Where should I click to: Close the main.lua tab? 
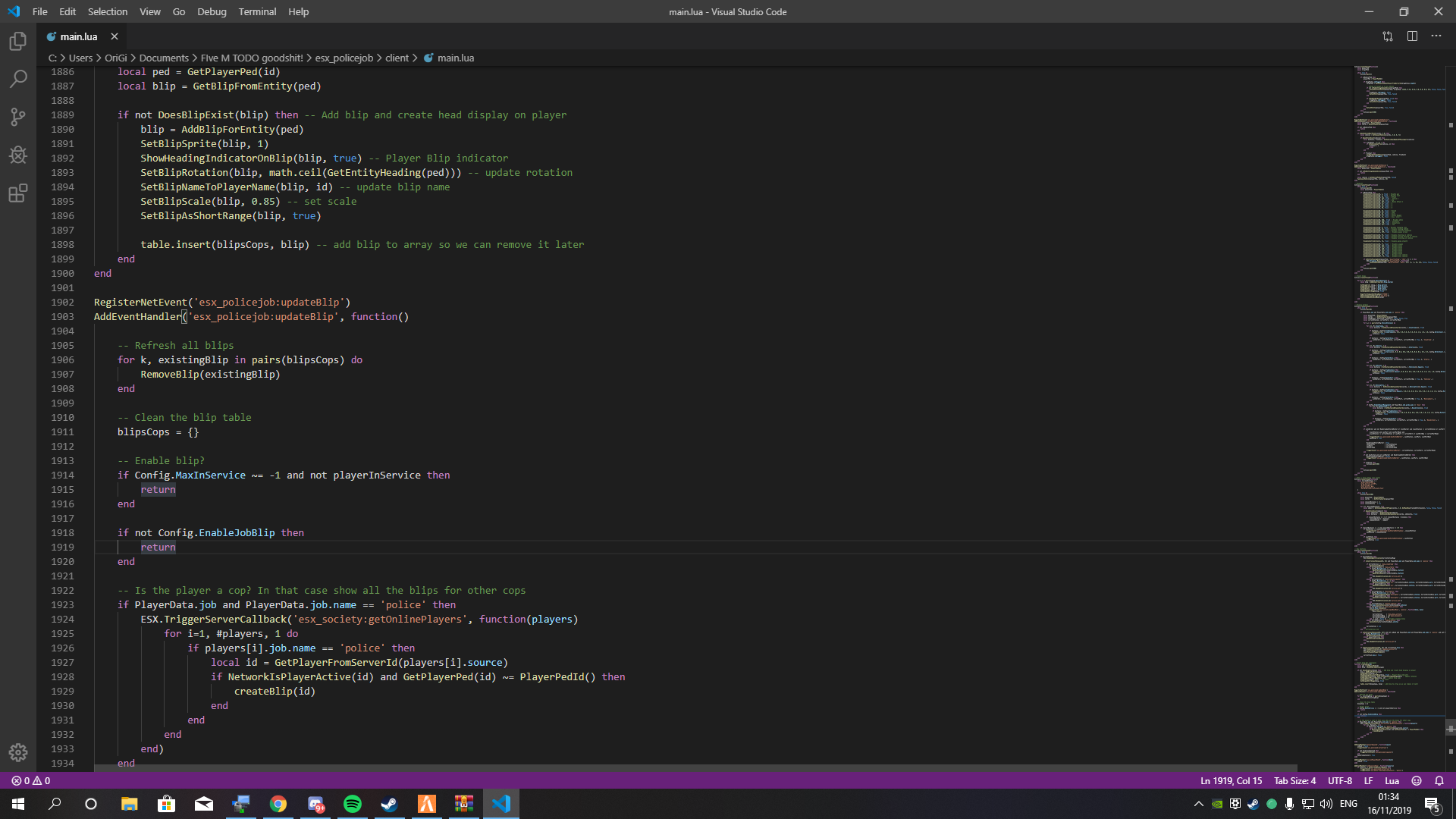click(x=115, y=36)
